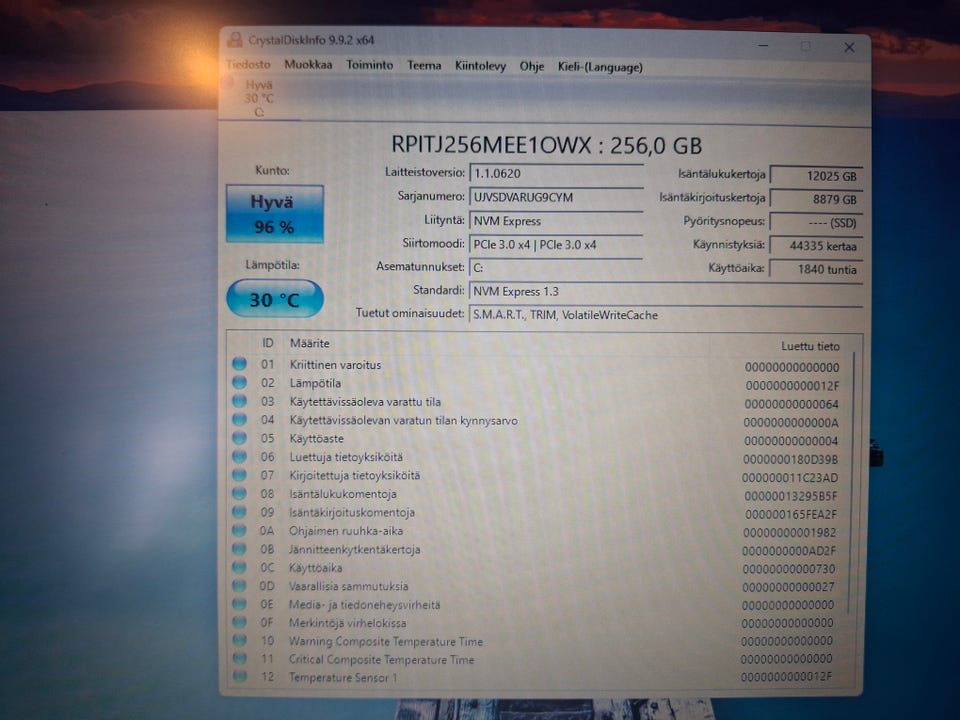This screenshot has width=960, height=720.
Task: Click the status orb for Kriittinen varoitus
Action: pos(239,364)
